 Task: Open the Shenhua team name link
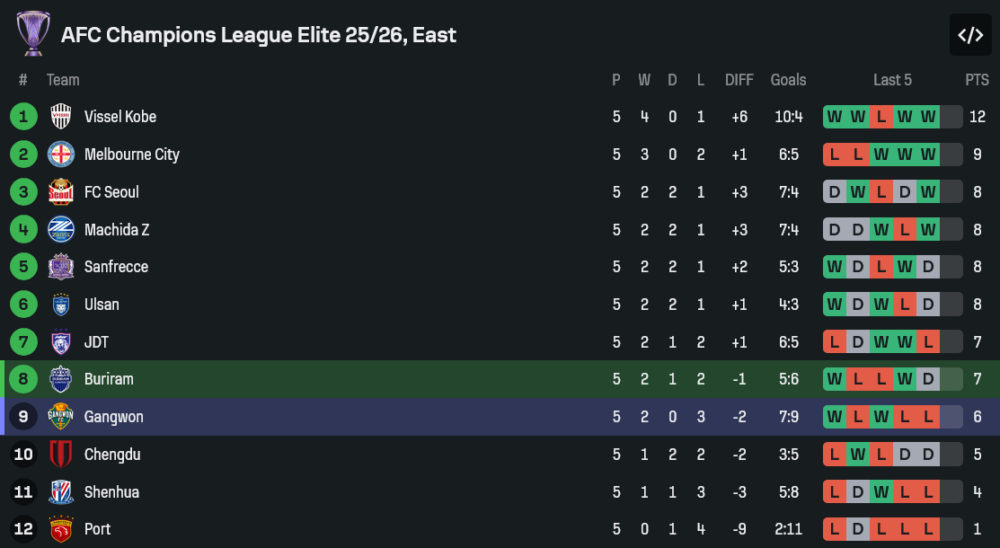(111, 492)
